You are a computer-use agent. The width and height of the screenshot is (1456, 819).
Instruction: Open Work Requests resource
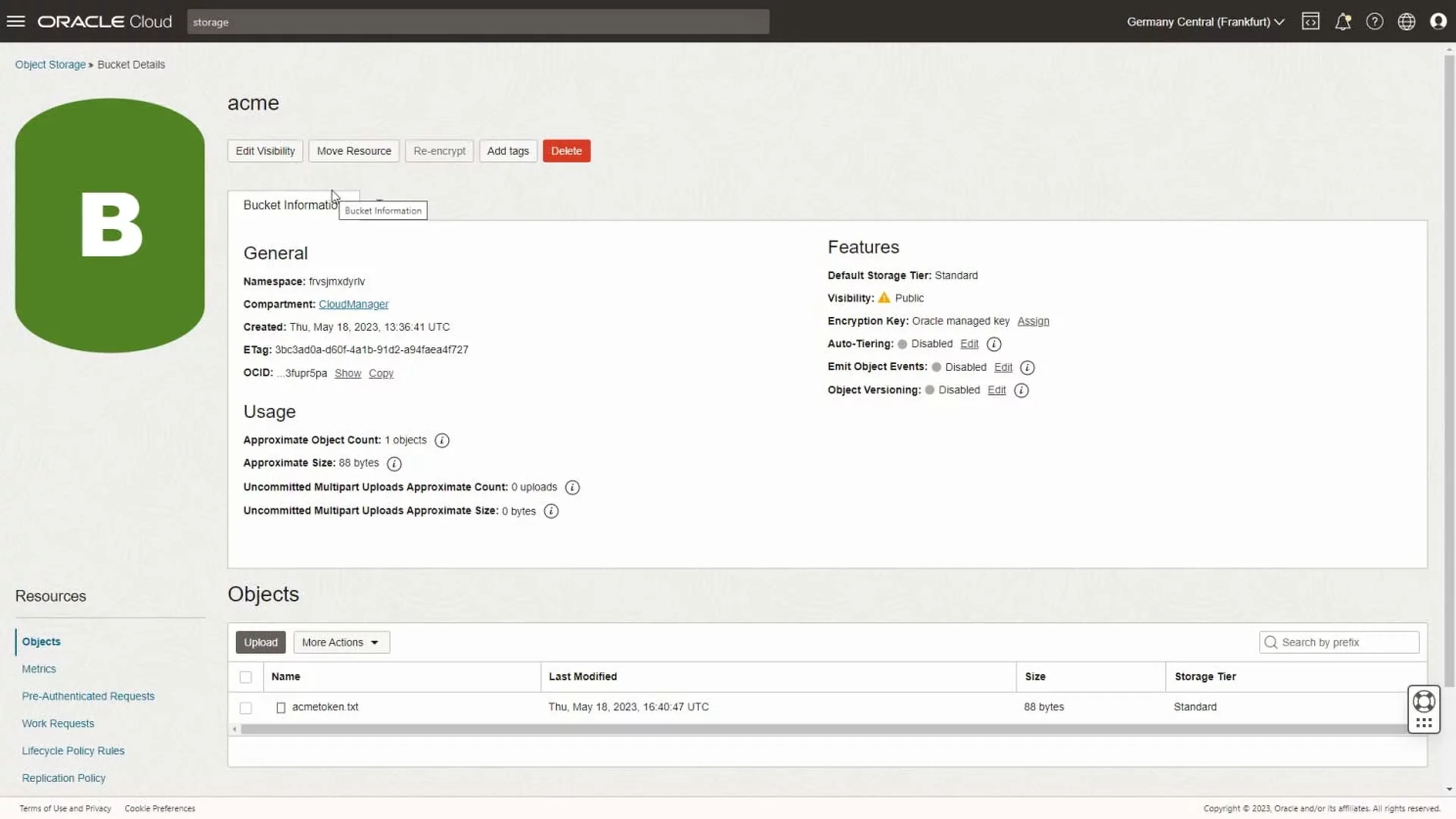click(x=58, y=723)
